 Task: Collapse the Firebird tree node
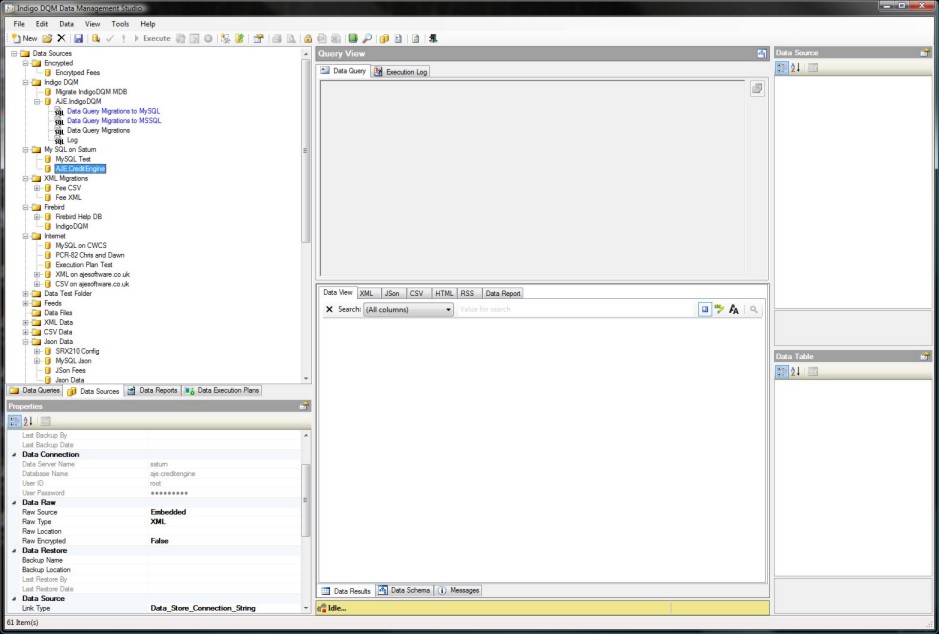[x=26, y=207]
